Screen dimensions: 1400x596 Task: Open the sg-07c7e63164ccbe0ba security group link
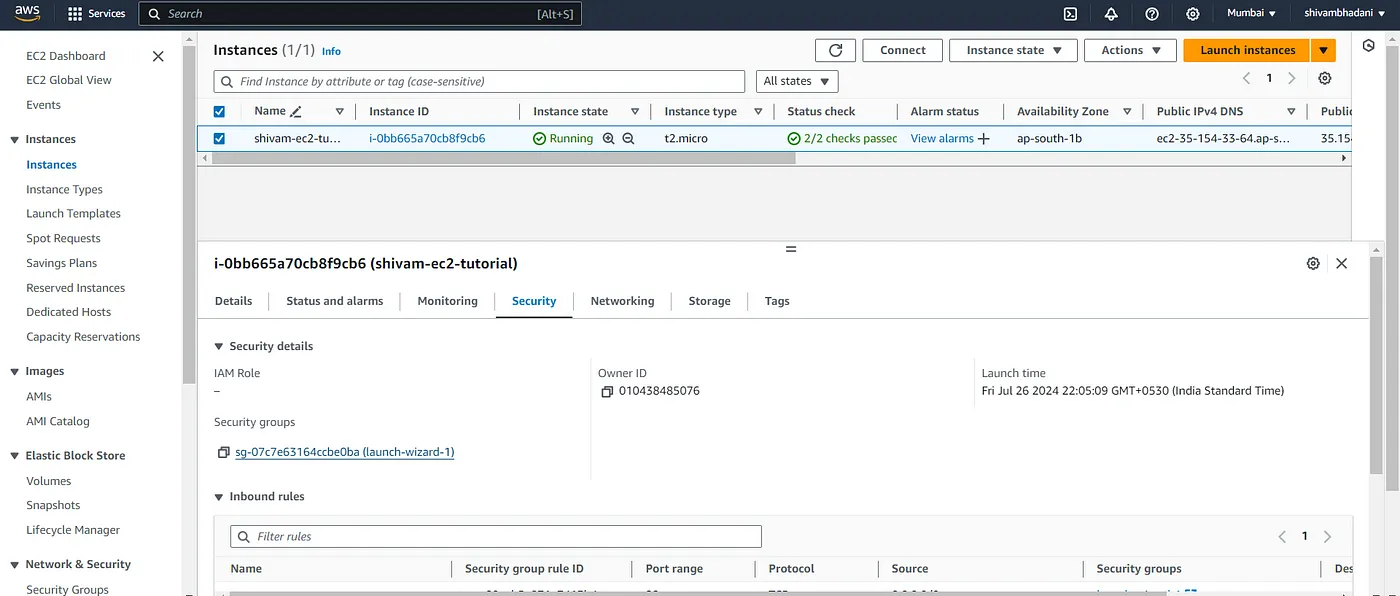(x=344, y=452)
